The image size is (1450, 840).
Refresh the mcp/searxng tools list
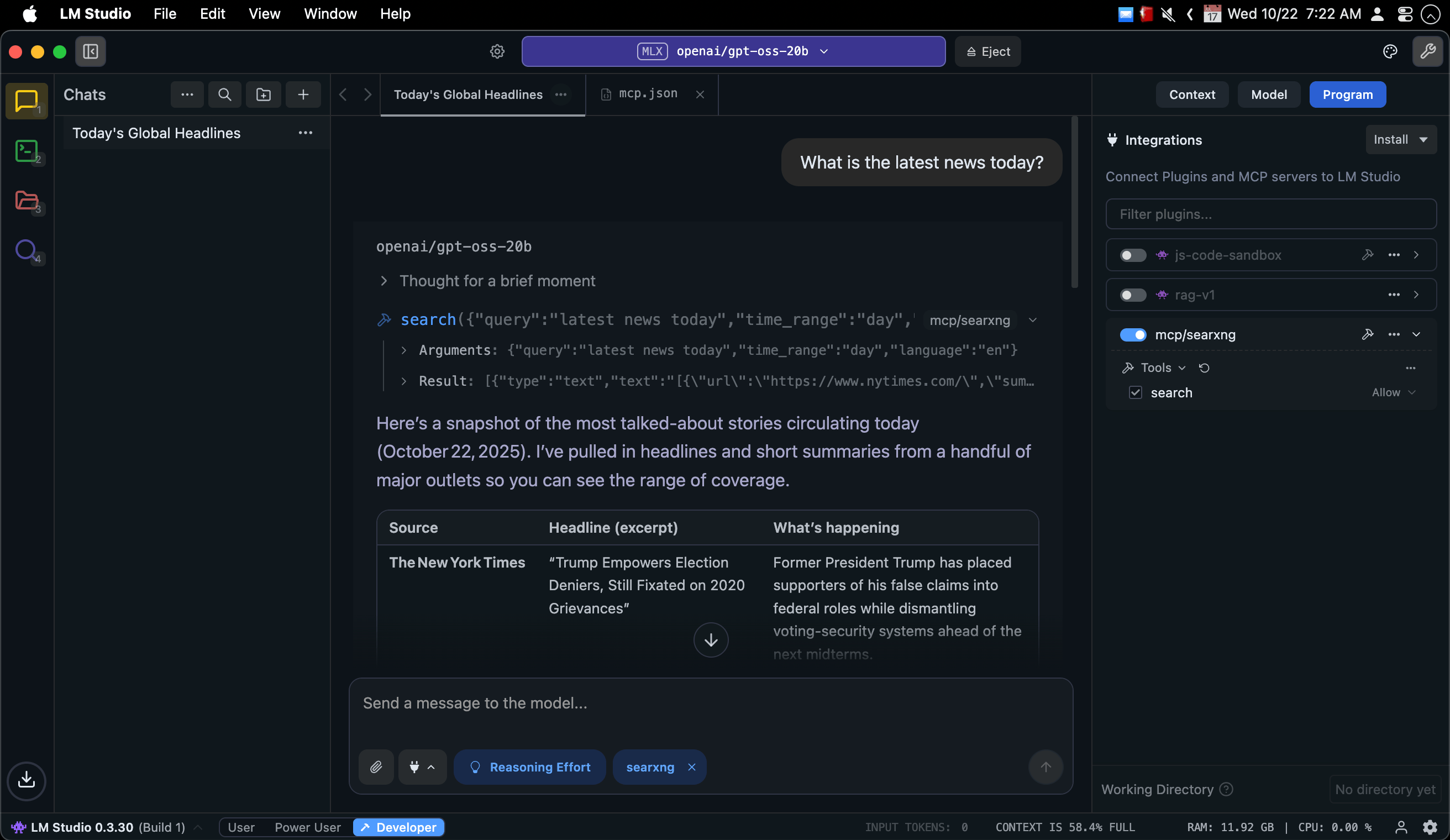pos(1204,368)
